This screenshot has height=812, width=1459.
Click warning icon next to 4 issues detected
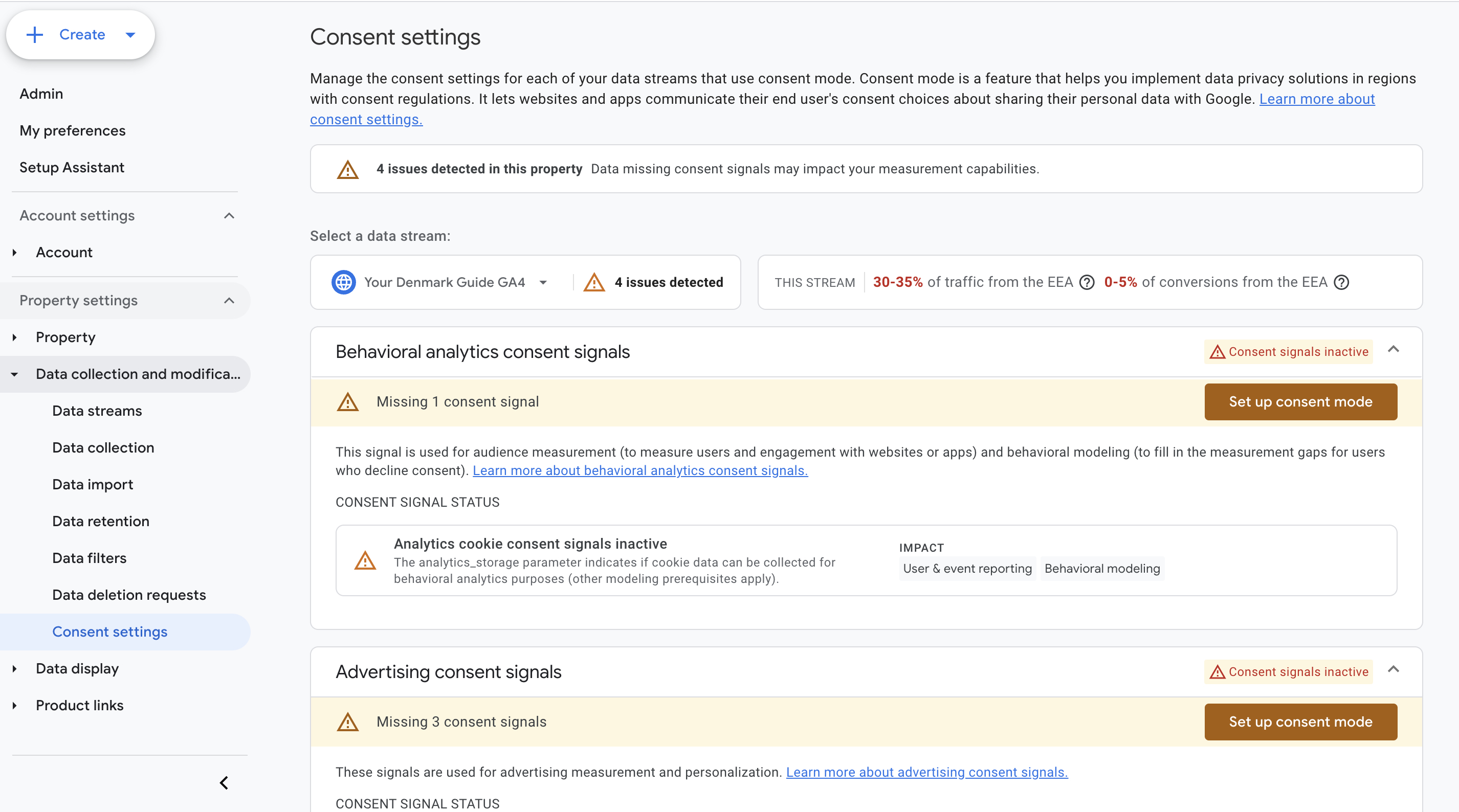[x=594, y=282]
